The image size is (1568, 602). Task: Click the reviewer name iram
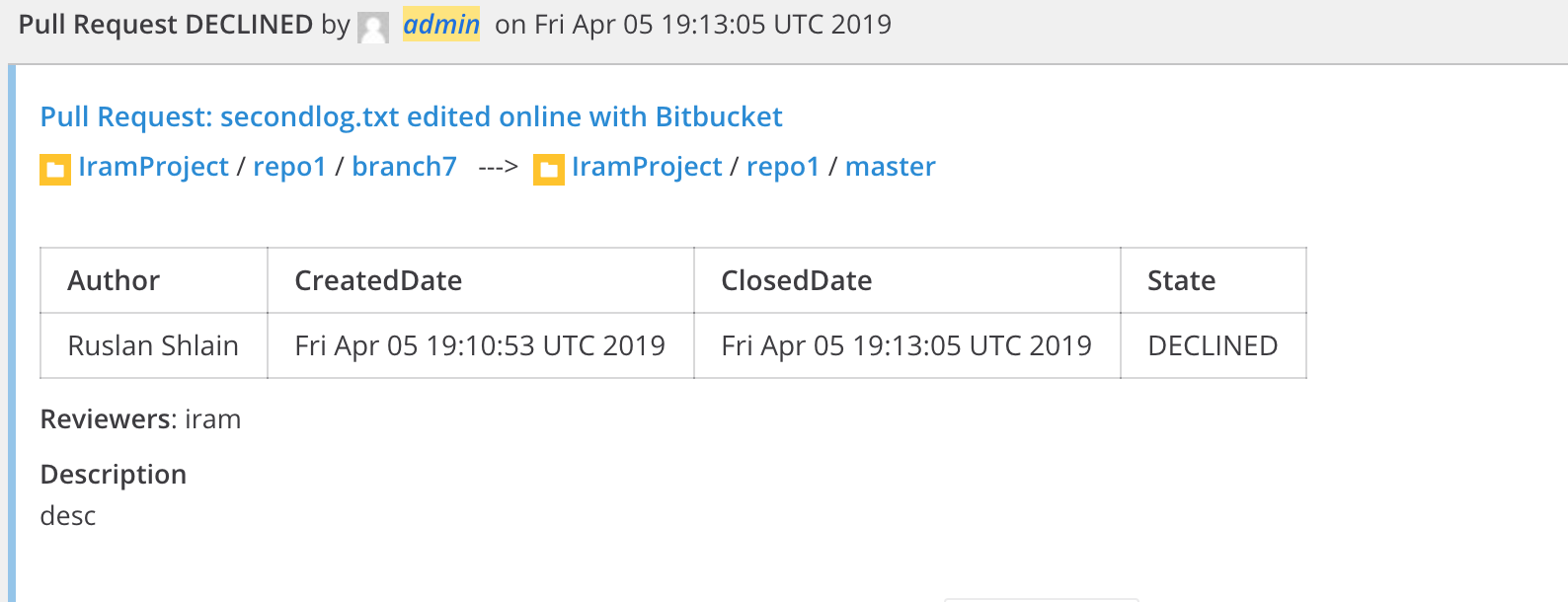(213, 419)
